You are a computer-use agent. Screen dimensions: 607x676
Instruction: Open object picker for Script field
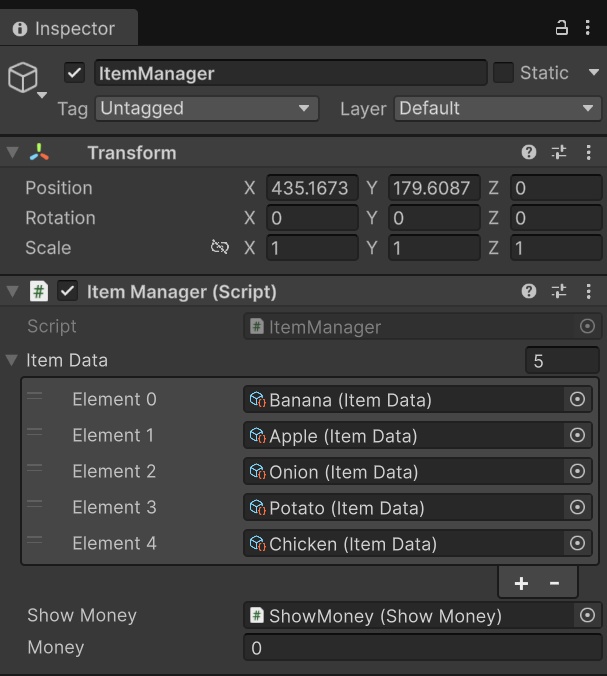tap(587, 326)
